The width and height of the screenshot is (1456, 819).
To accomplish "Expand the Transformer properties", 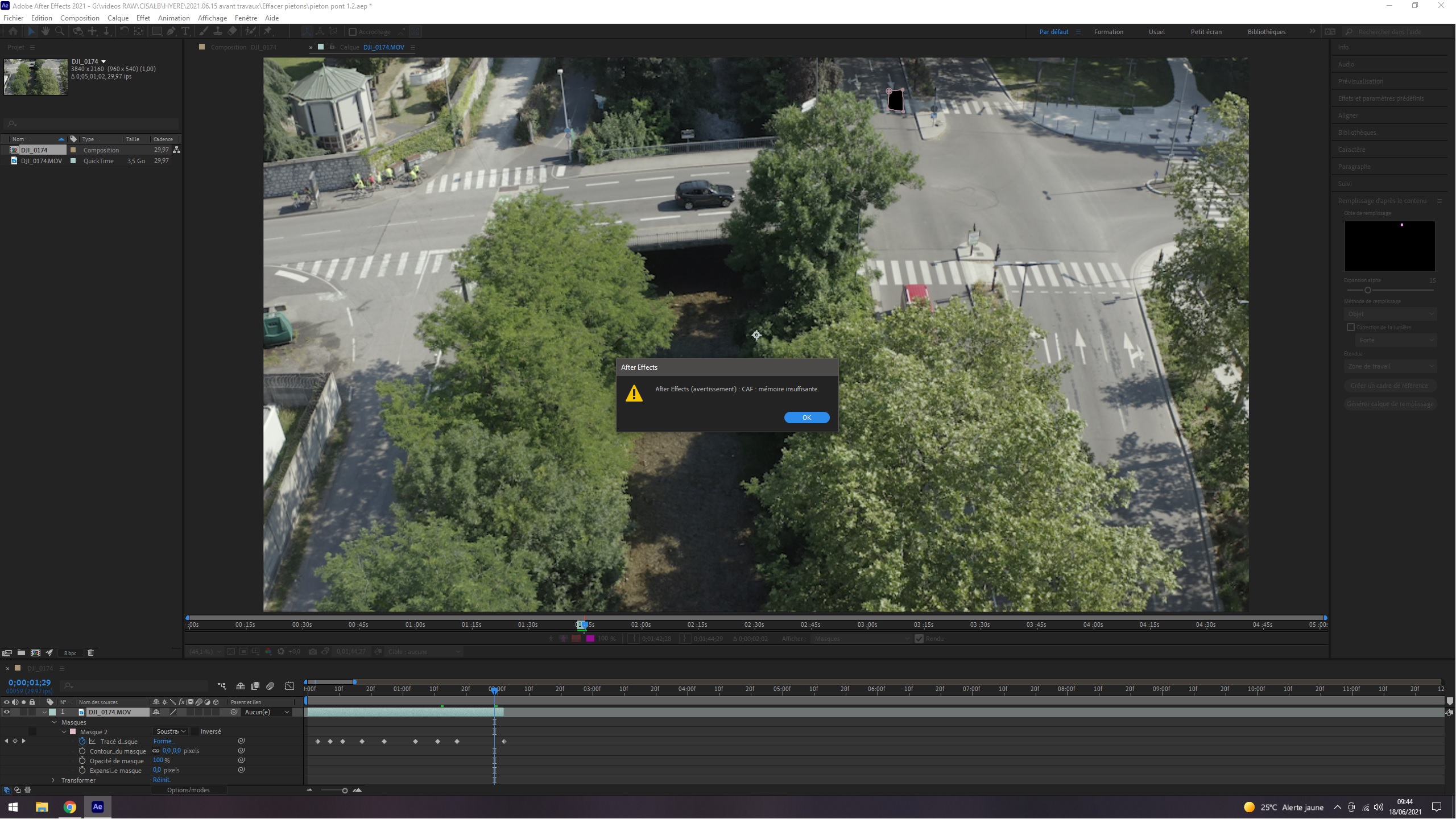I will (53, 780).
